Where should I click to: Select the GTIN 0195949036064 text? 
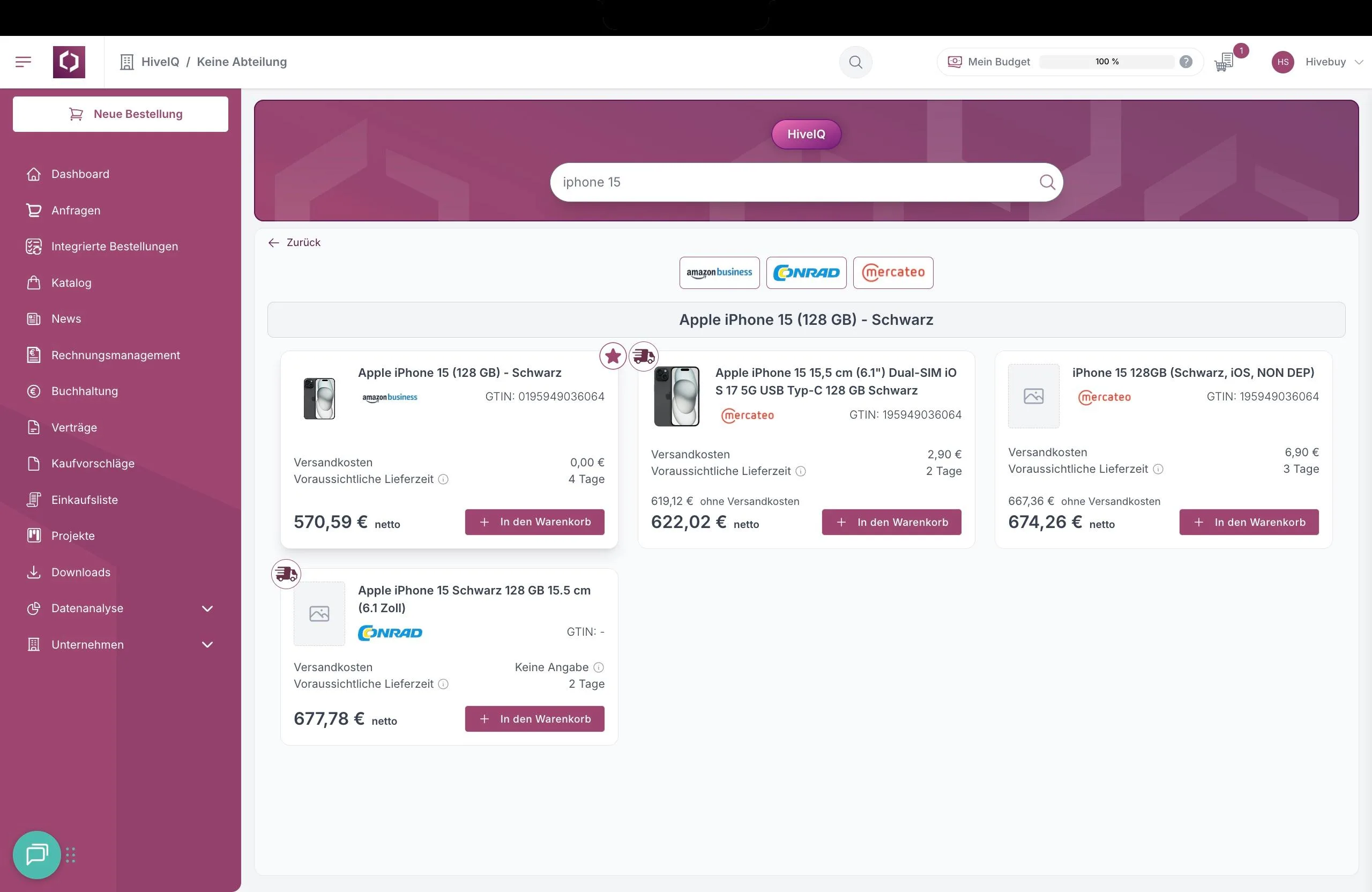point(545,397)
